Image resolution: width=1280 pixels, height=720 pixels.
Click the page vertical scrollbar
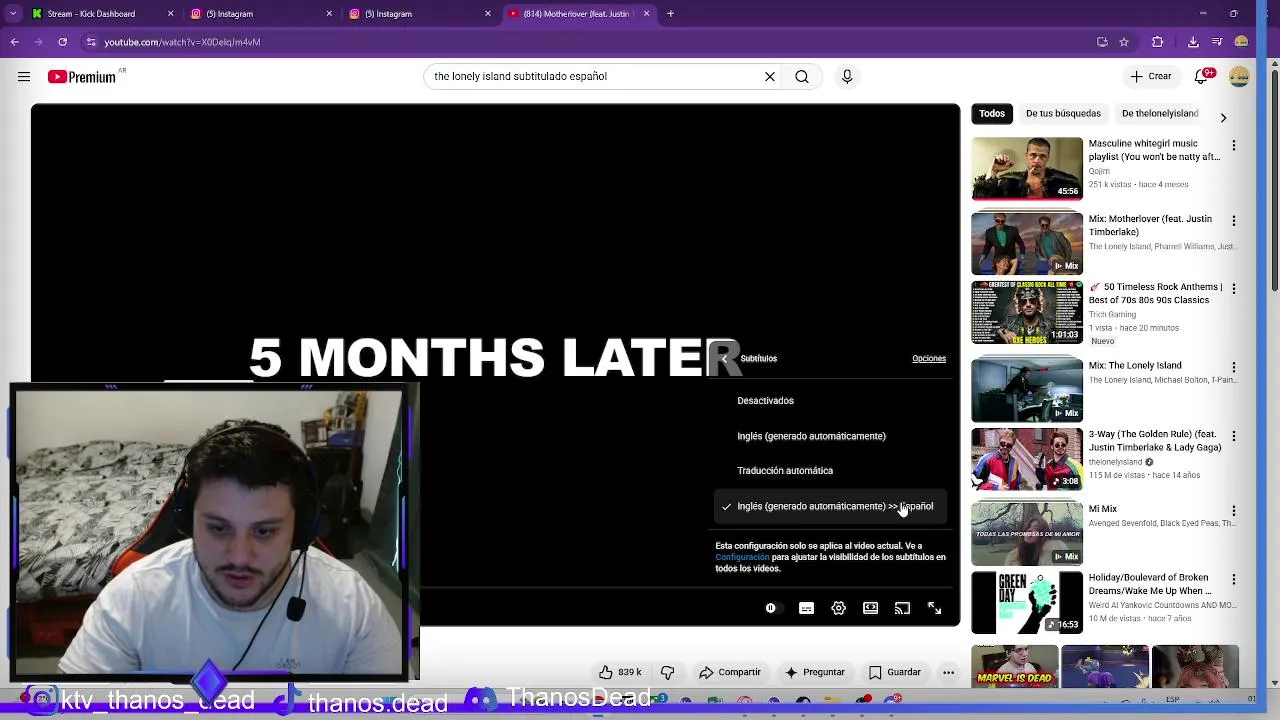click(1274, 180)
